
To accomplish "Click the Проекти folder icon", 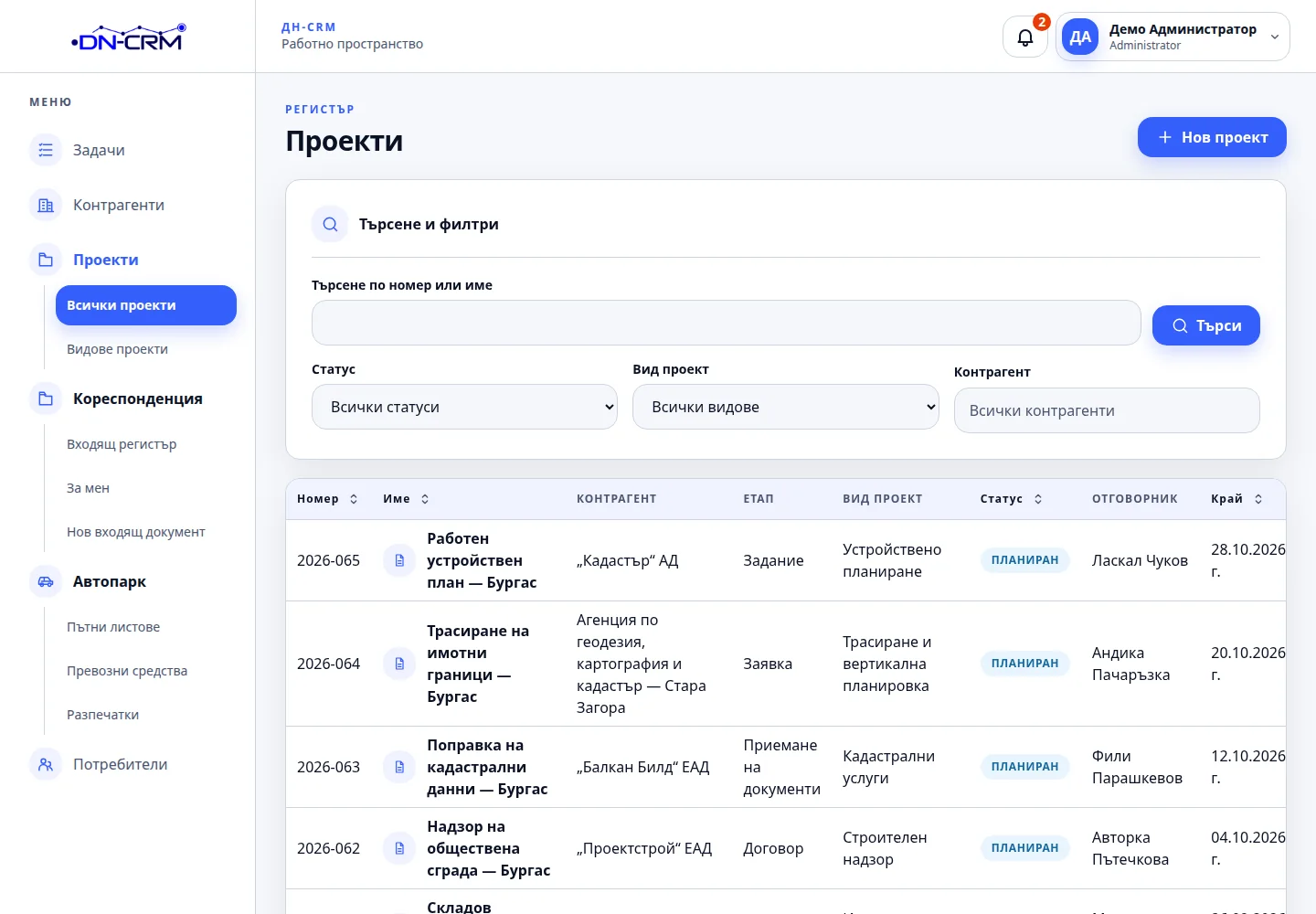I will [x=46, y=260].
